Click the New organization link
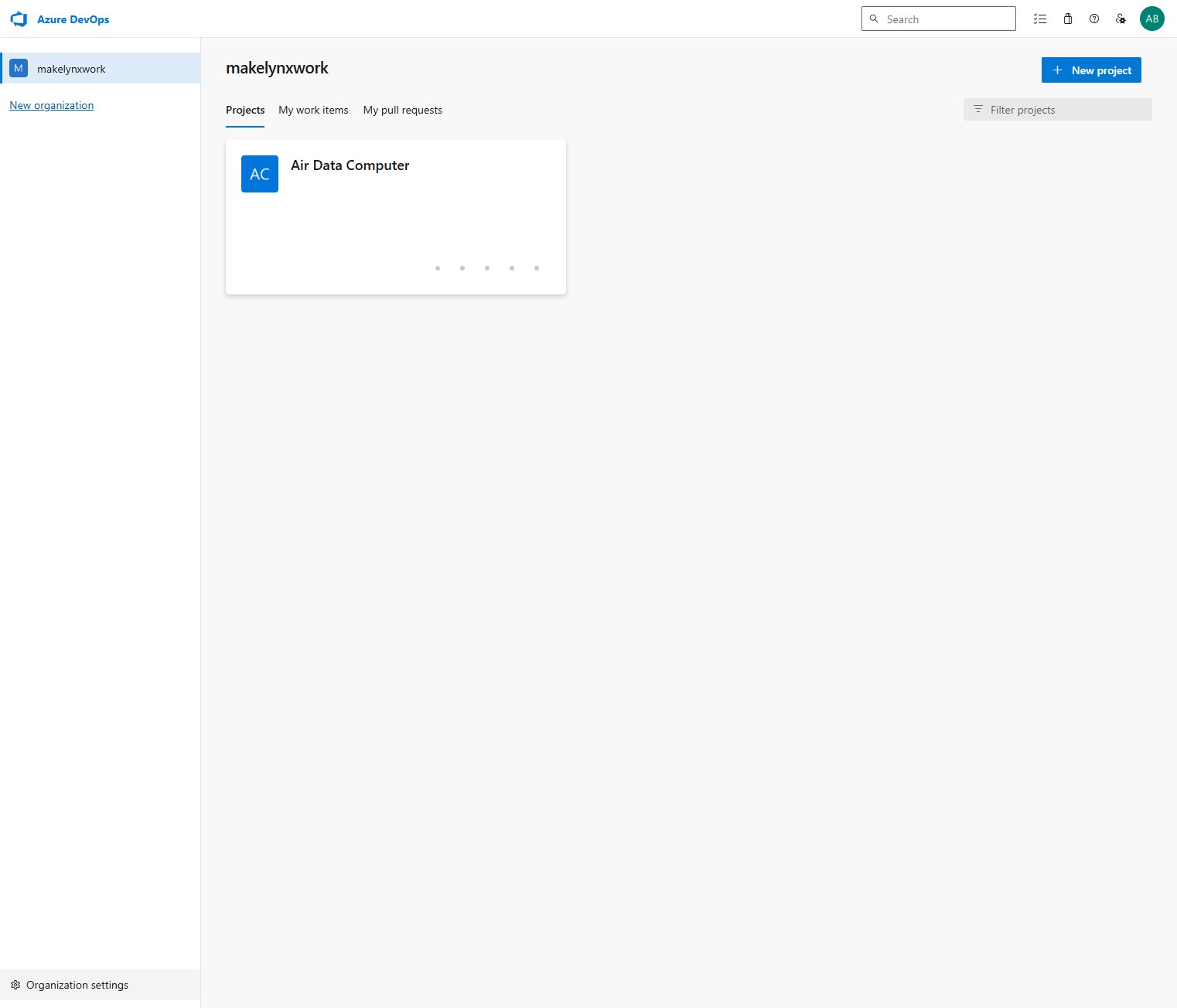This screenshot has width=1177, height=1008. click(x=52, y=105)
